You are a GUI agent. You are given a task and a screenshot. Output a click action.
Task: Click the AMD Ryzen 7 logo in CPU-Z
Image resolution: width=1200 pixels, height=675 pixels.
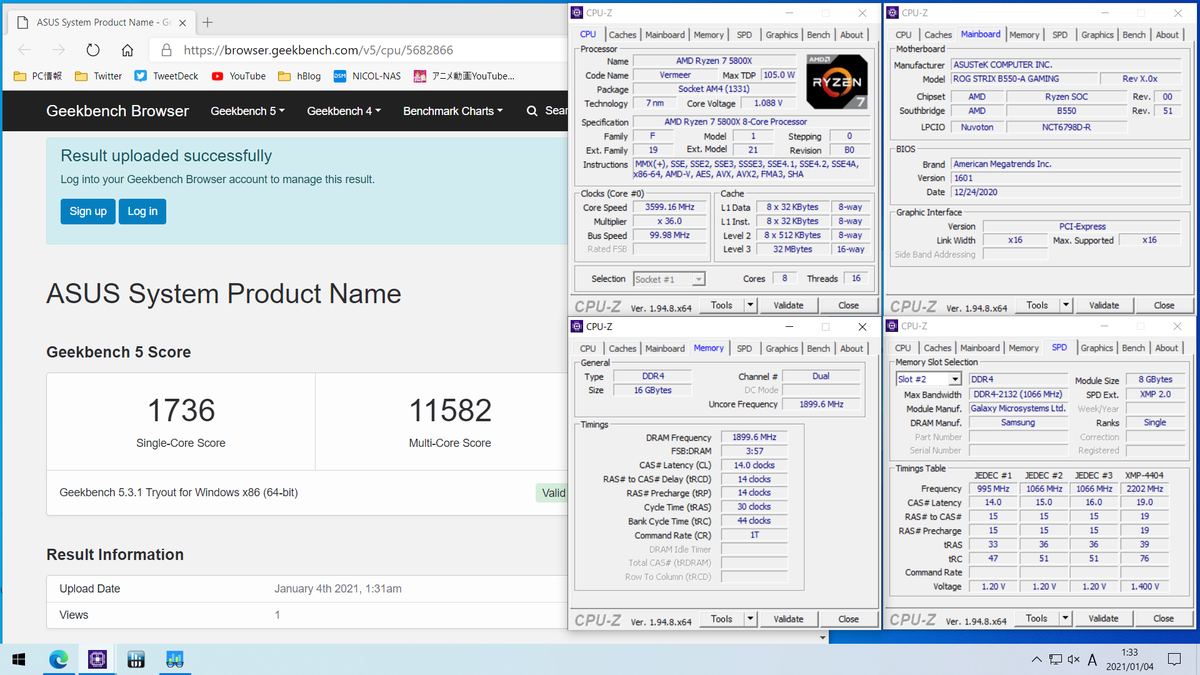point(836,82)
